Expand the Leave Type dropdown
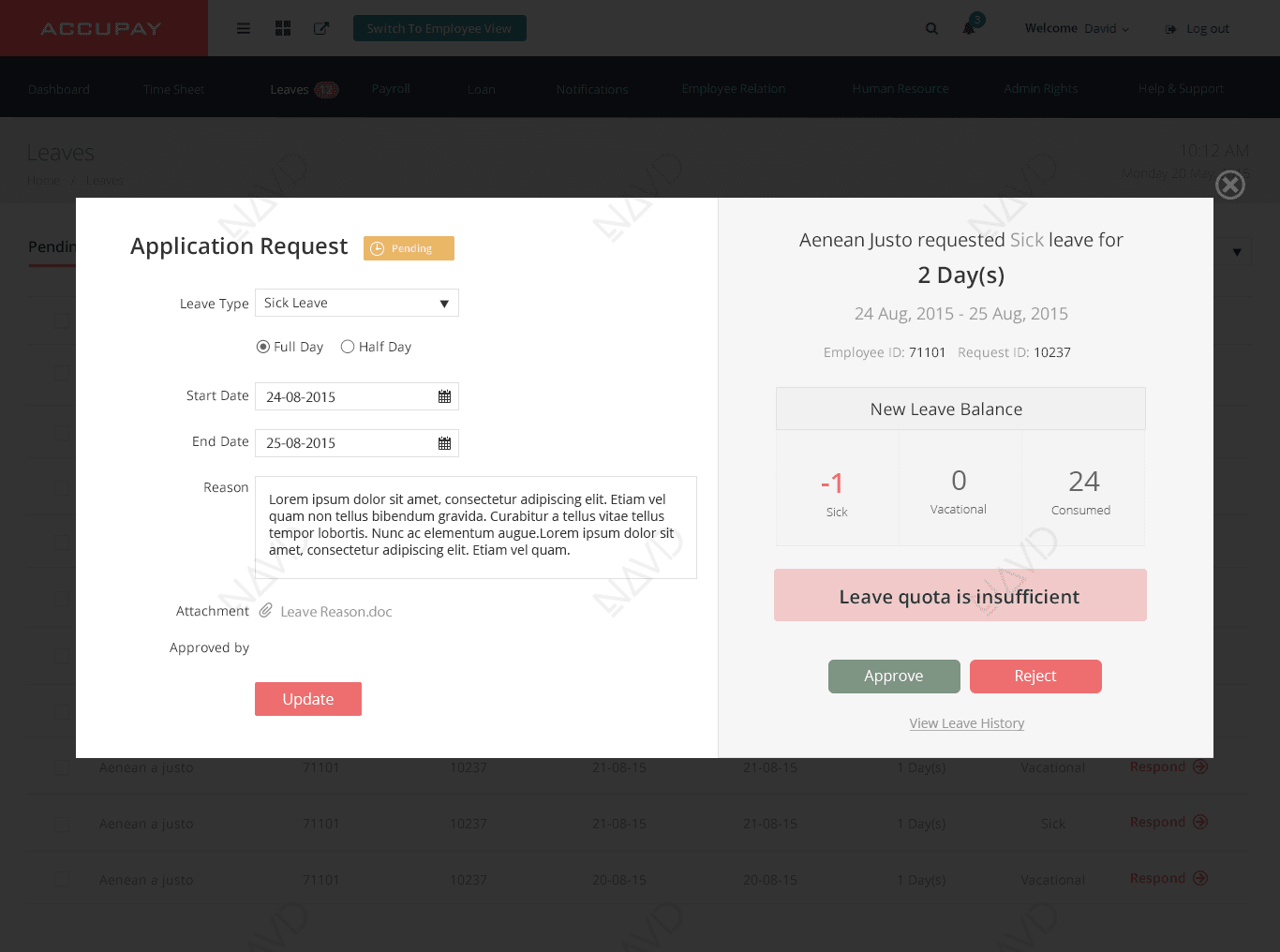Image resolution: width=1280 pixels, height=952 pixels. pos(357,303)
